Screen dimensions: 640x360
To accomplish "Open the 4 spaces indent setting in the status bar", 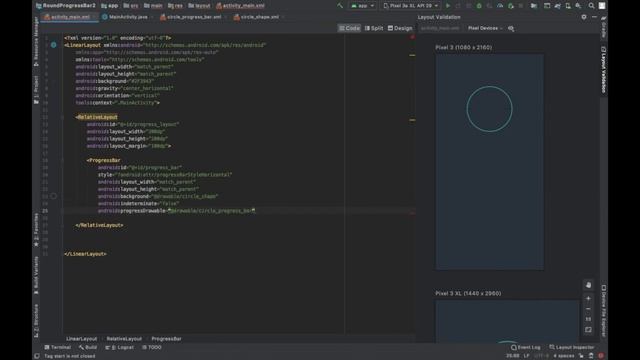I will (x=563, y=356).
